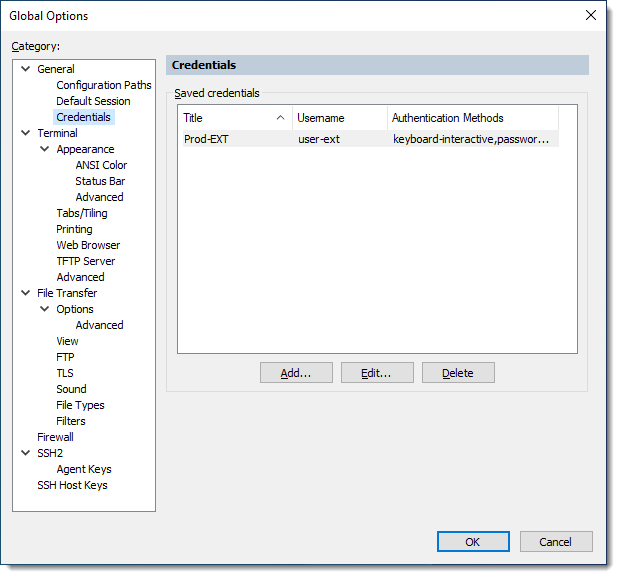Open the Tabs/Tiling category
This screenshot has height=577, width=619.
[x=81, y=213]
